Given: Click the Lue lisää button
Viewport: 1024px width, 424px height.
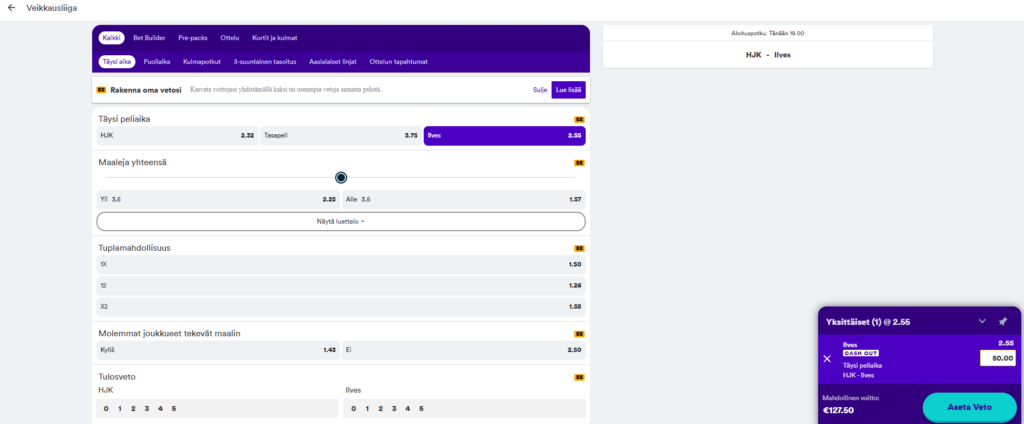Looking at the screenshot, I should point(568,90).
